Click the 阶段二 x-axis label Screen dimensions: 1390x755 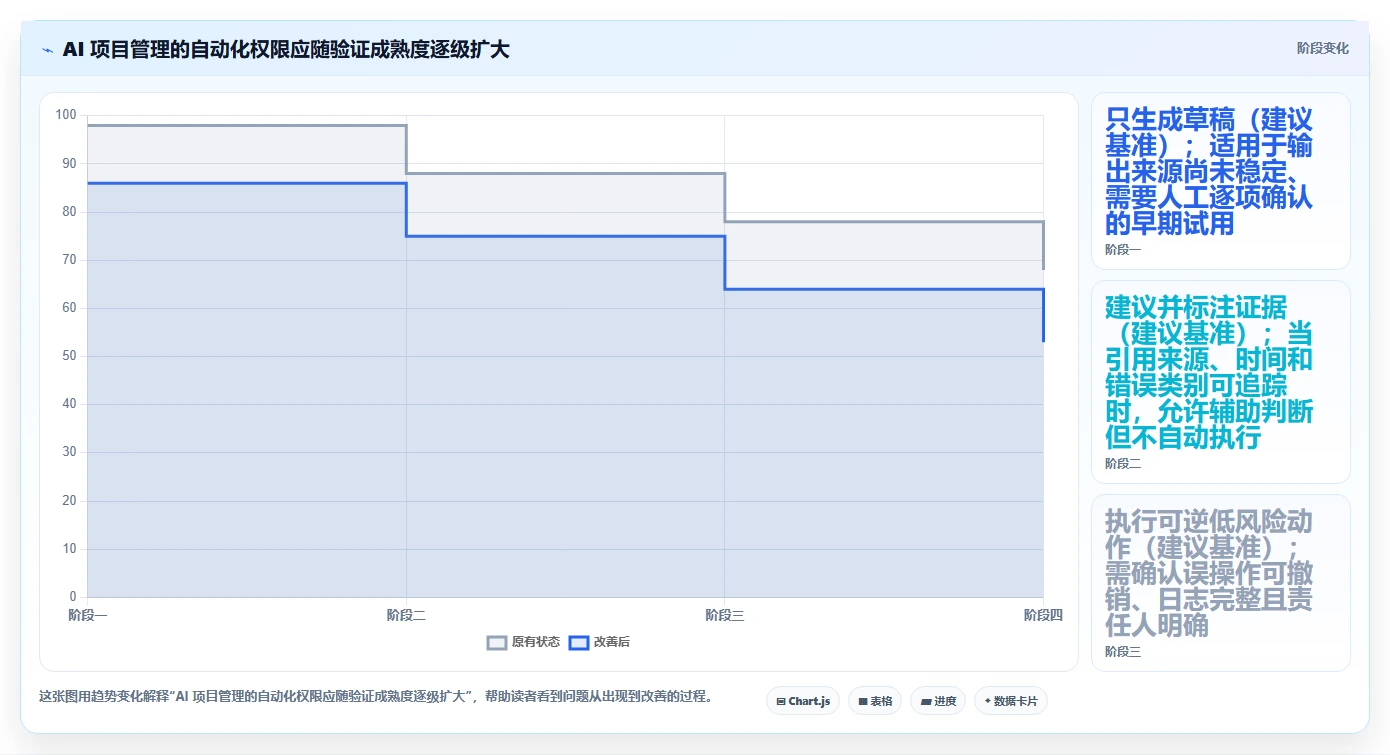406,615
